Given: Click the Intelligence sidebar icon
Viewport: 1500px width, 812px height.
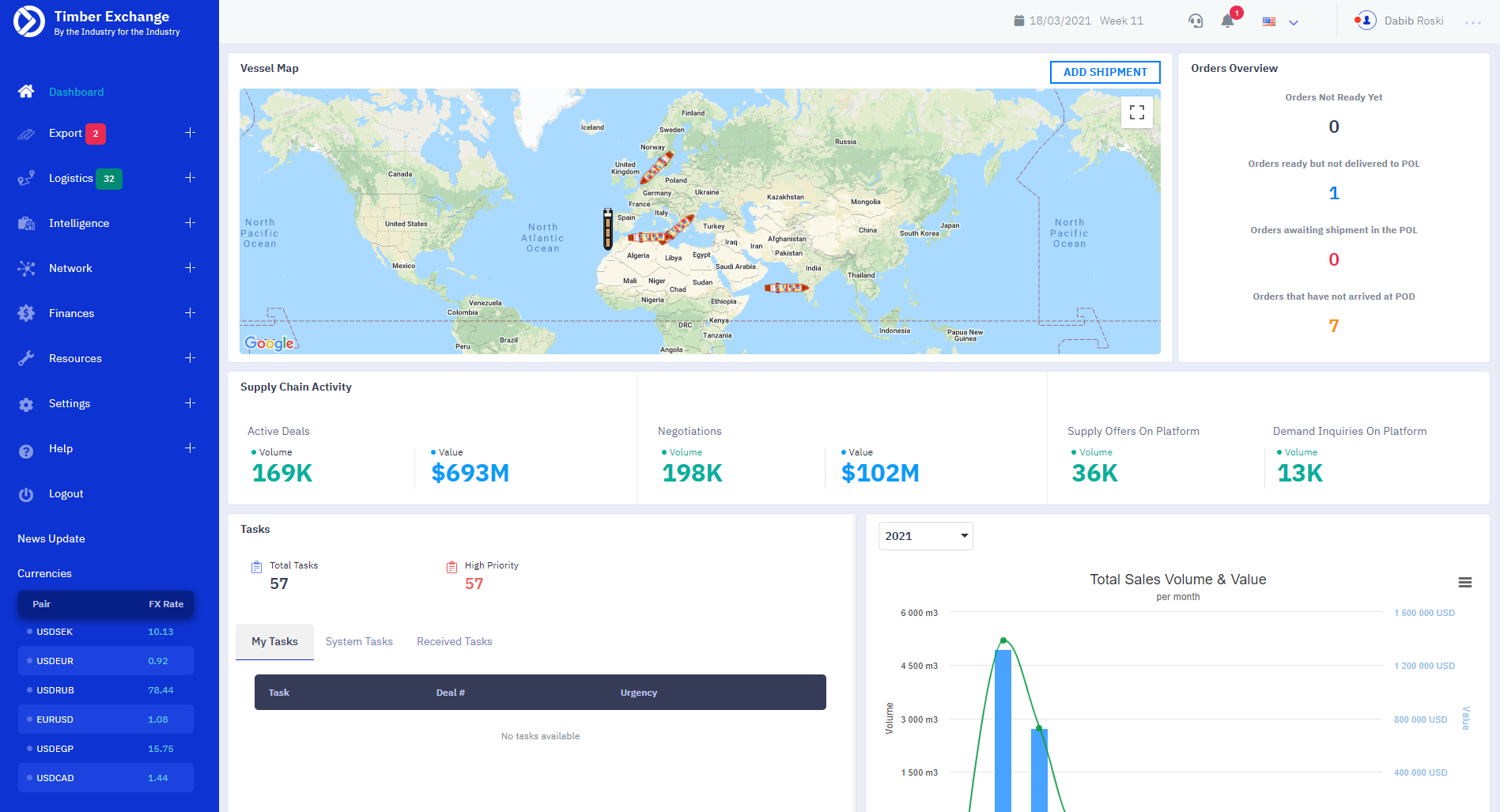Looking at the screenshot, I should (26, 223).
